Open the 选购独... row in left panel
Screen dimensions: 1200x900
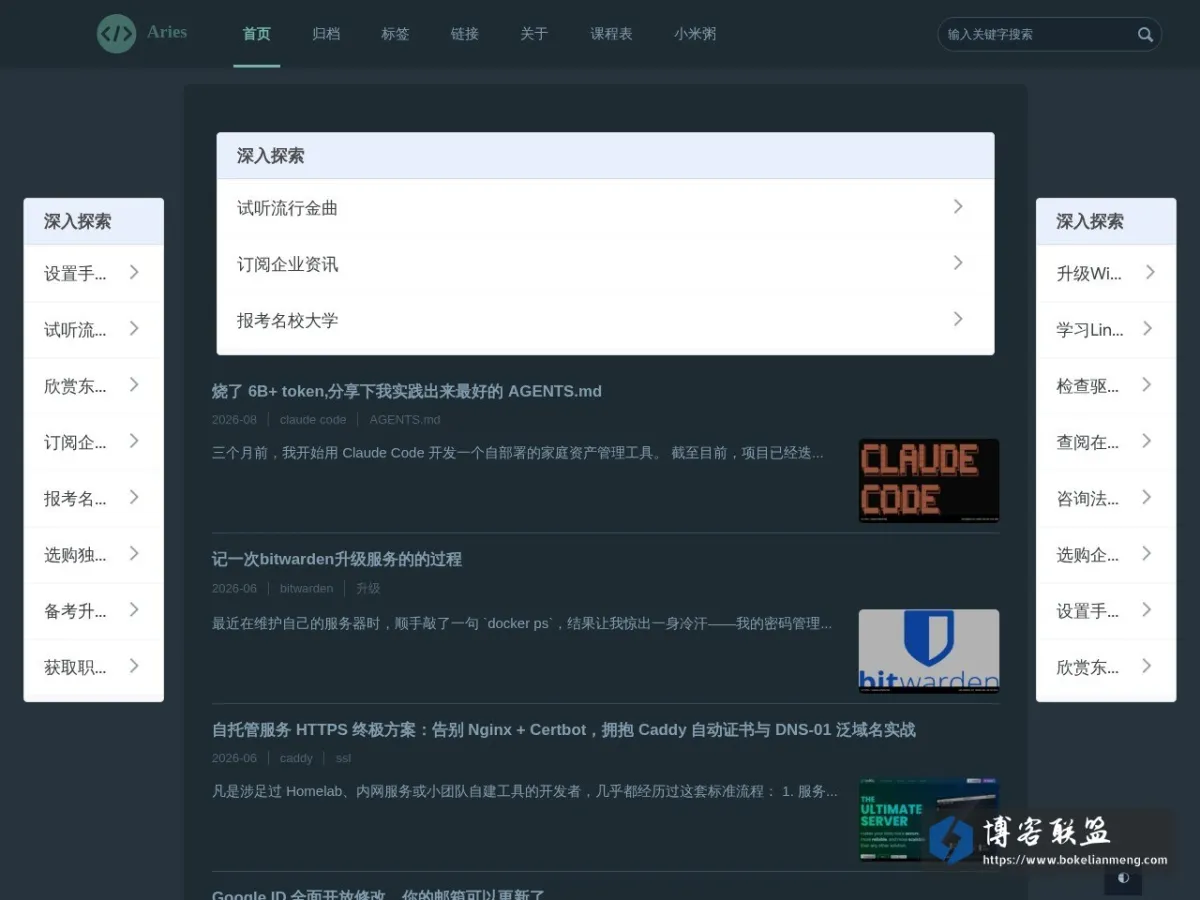[x=94, y=555]
